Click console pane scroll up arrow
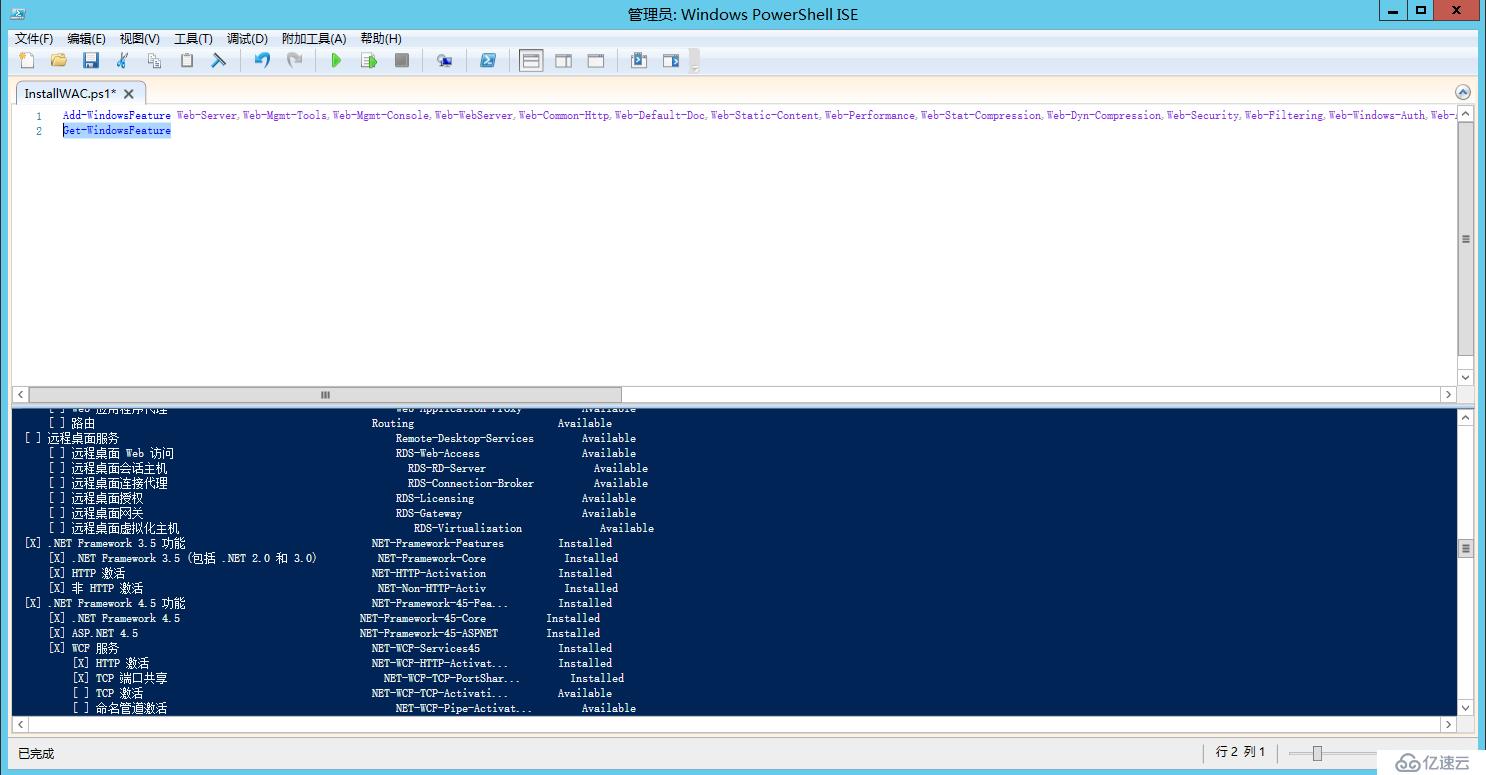Viewport: 1486px width, 775px height. [1466, 417]
